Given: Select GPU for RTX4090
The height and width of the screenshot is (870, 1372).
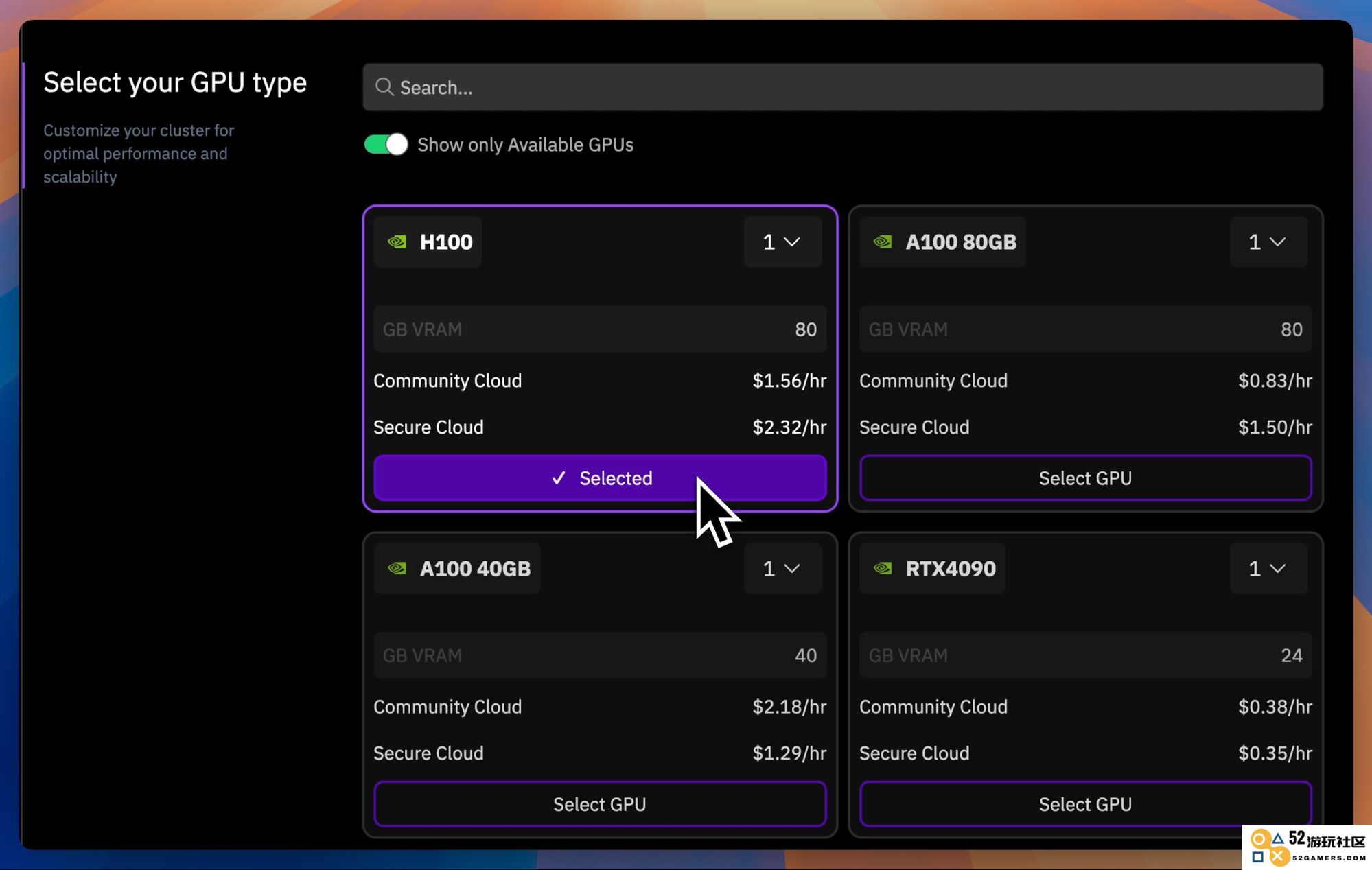Looking at the screenshot, I should (1085, 803).
